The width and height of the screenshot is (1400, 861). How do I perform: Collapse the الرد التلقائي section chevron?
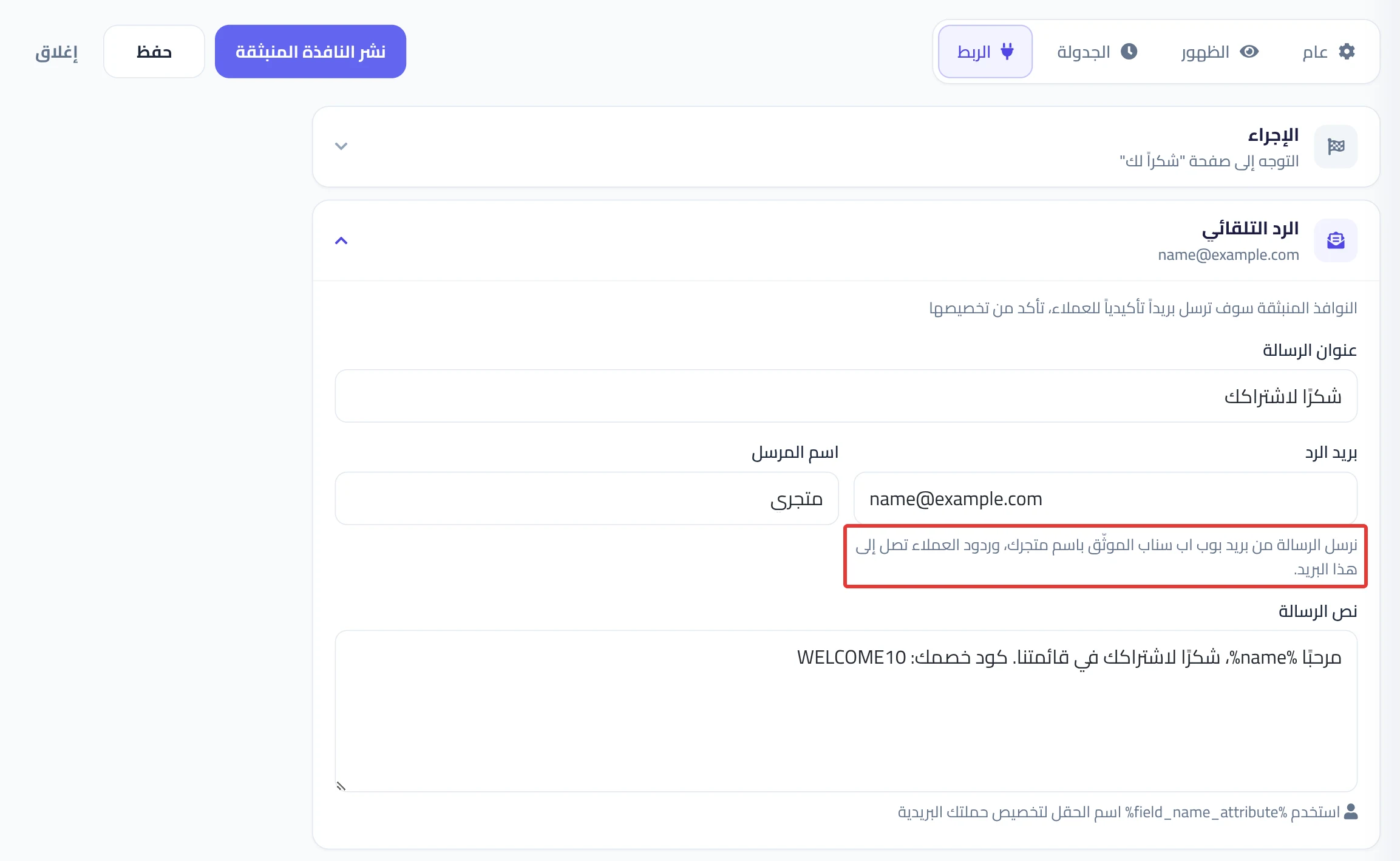coord(341,240)
